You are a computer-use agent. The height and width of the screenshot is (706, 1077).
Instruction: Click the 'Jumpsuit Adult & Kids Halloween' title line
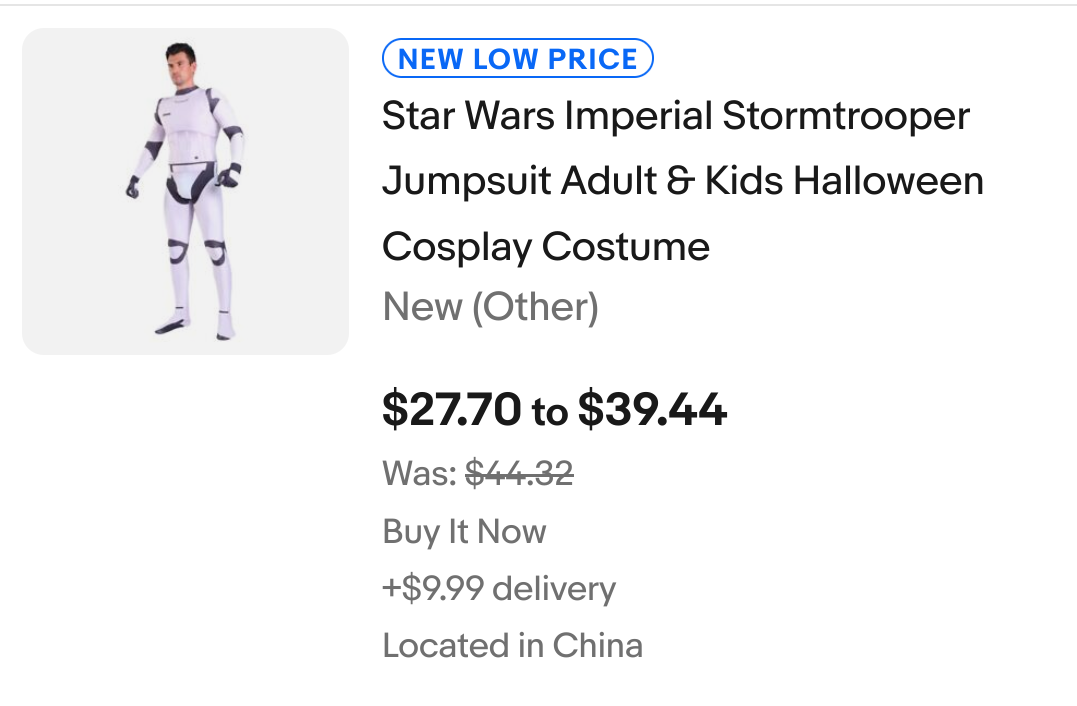point(682,182)
